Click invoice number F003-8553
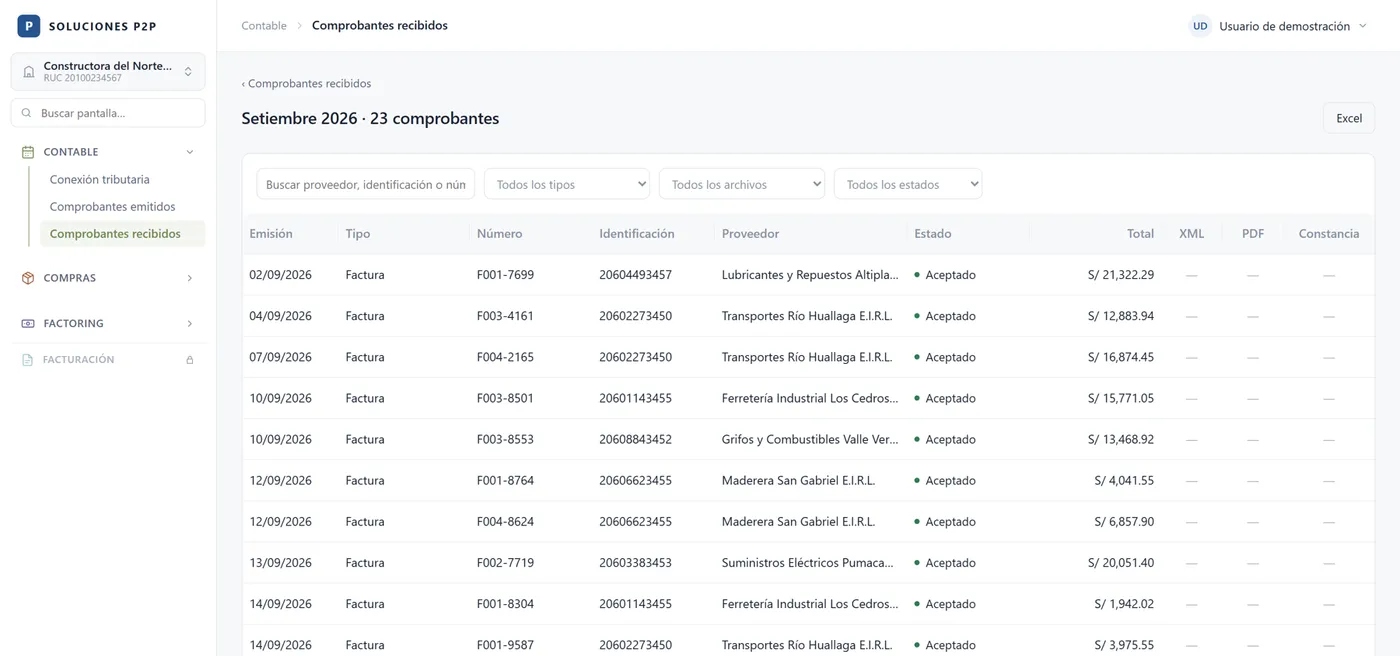Image resolution: width=1400 pixels, height=656 pixels. click(x=505, y=439)
